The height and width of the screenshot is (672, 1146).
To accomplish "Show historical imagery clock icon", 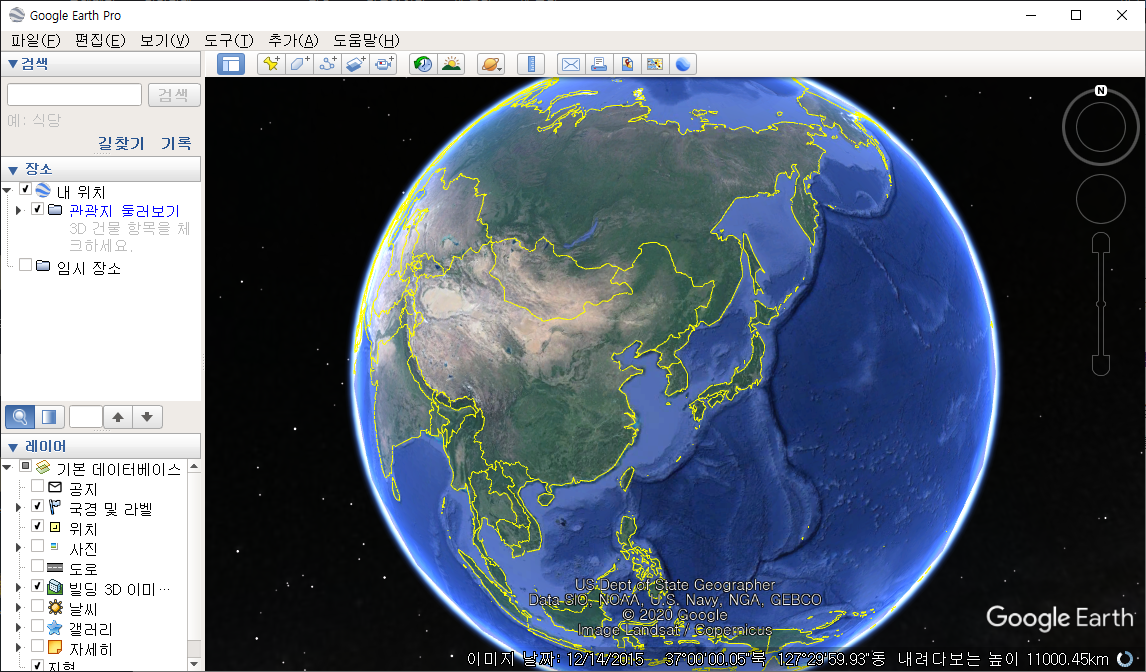I will point(423,64).
